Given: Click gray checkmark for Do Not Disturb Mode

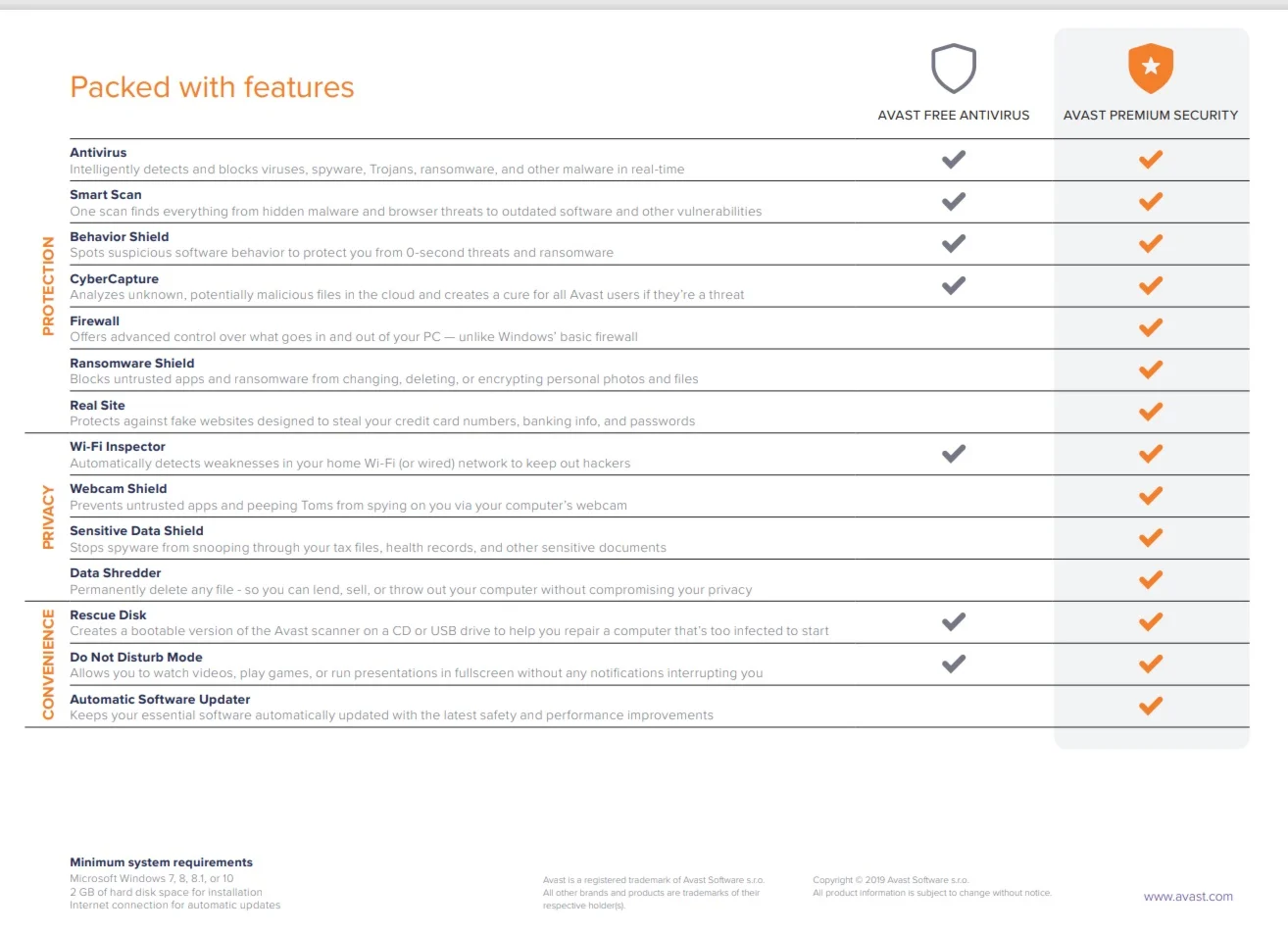Looking at the screenshot, I should click(x=954, y=664).
